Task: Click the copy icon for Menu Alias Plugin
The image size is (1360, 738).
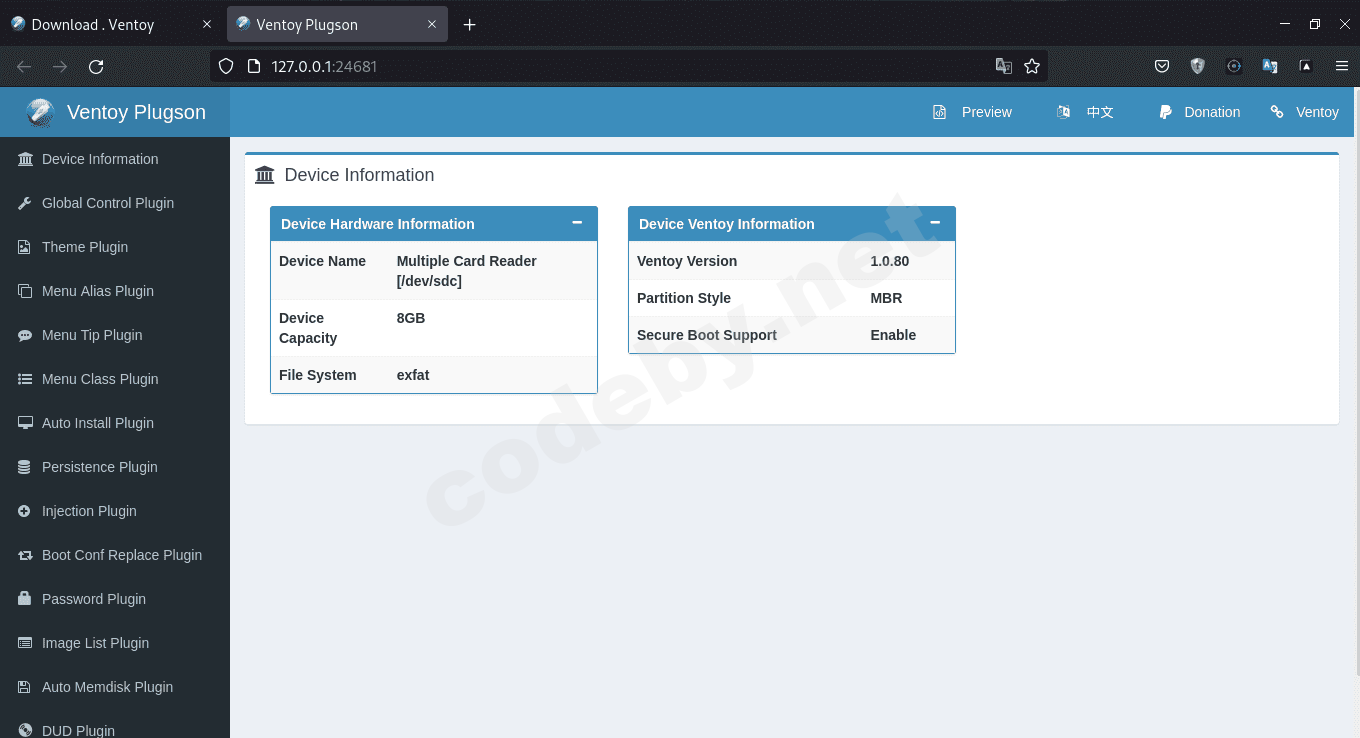Action: [x=25, y=291]
